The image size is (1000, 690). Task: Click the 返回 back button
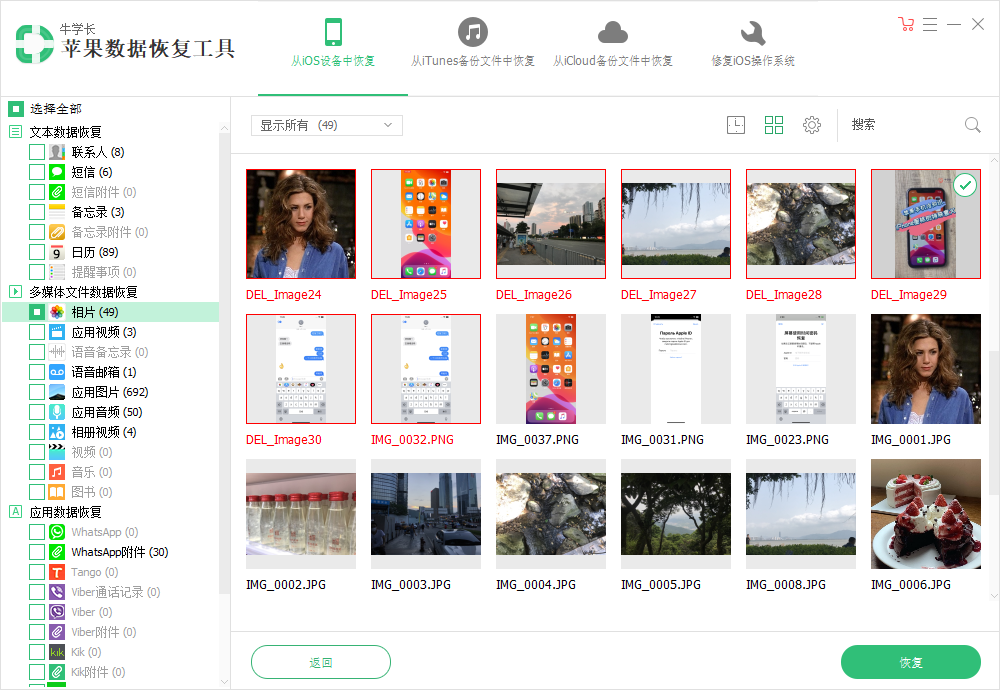point(321,663)
